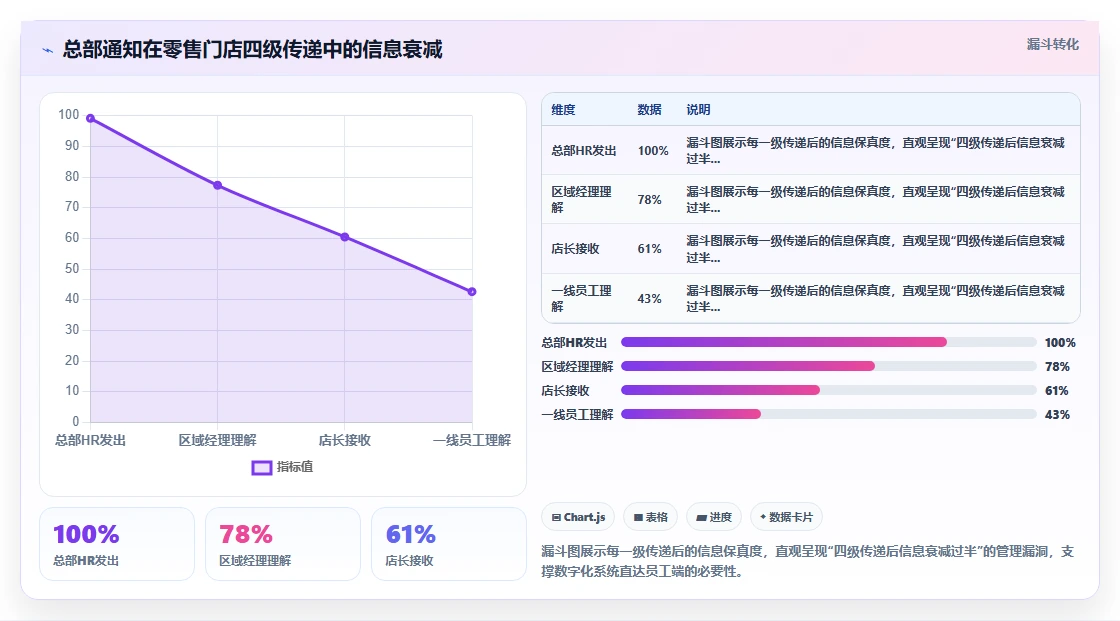Open the 78% 区域经理理解 data card
Screen dimensions: 1120x621
[283, 544]
